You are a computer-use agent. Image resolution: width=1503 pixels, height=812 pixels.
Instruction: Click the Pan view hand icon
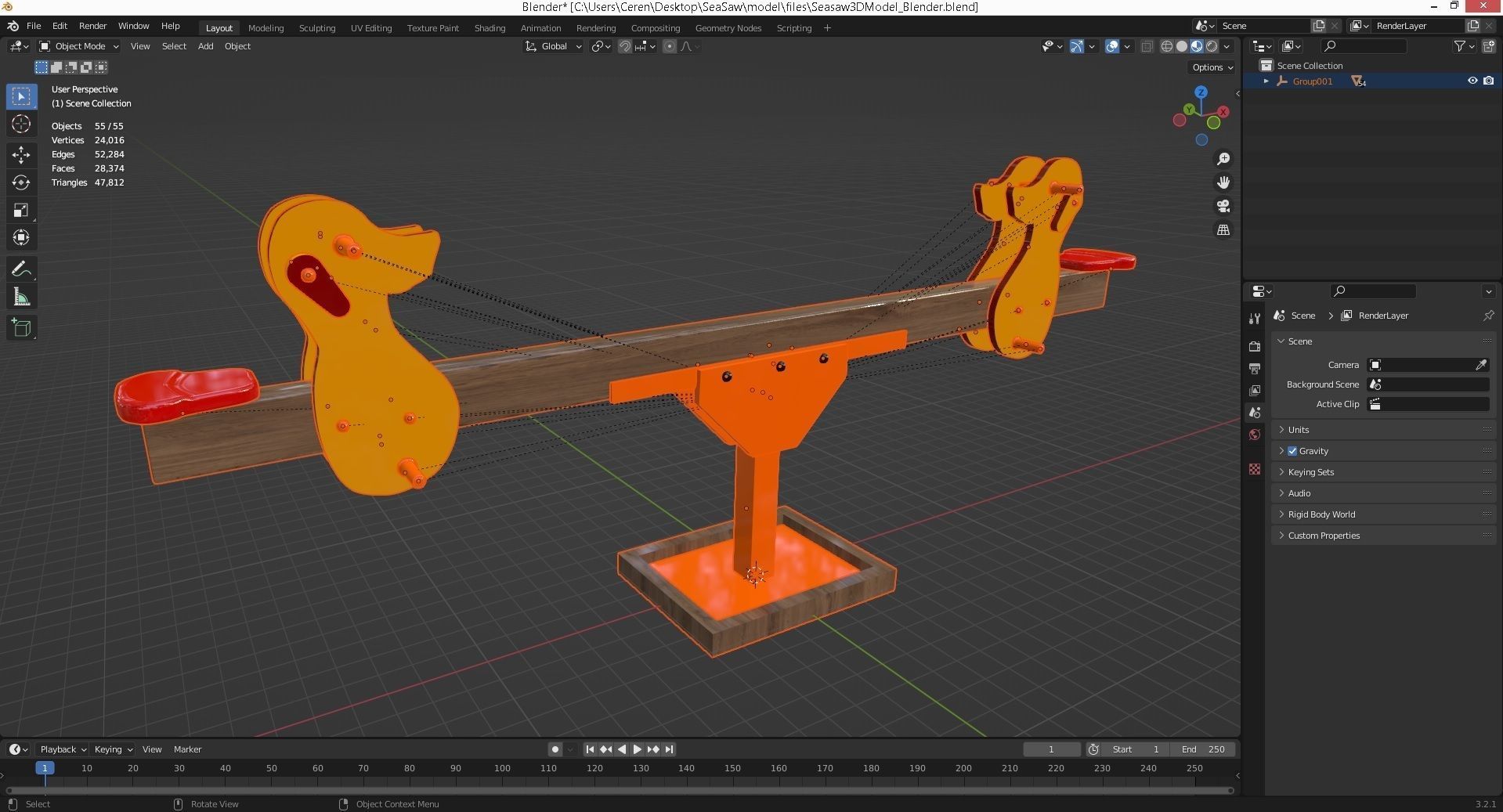point(1223,182)
